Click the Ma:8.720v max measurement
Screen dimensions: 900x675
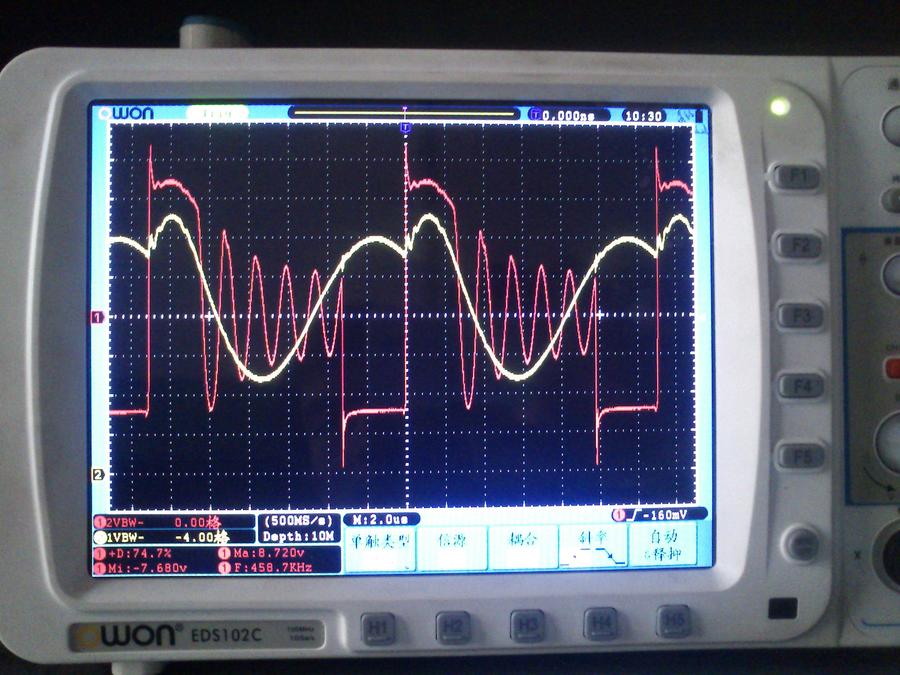(261, 553)
